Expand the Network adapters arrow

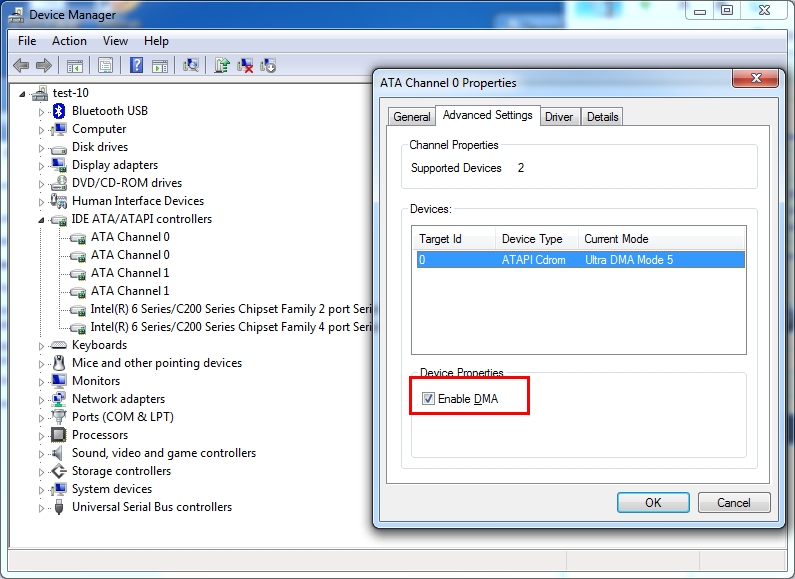click(42, 400)
